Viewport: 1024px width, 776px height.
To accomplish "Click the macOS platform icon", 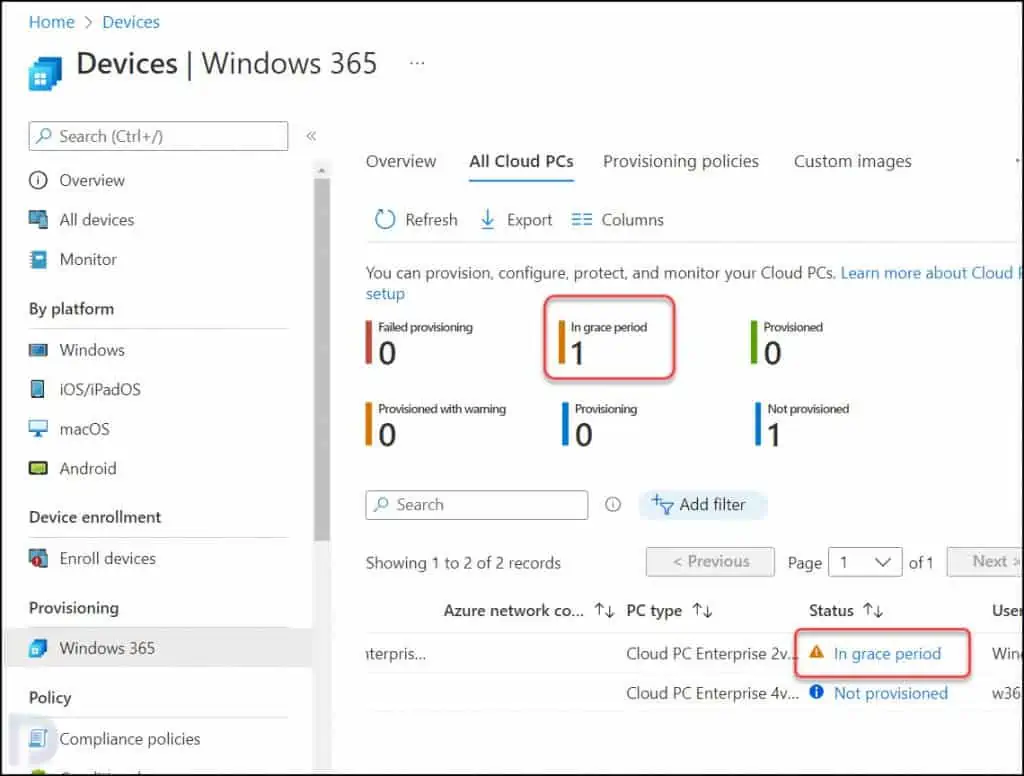I will (38, 428).
